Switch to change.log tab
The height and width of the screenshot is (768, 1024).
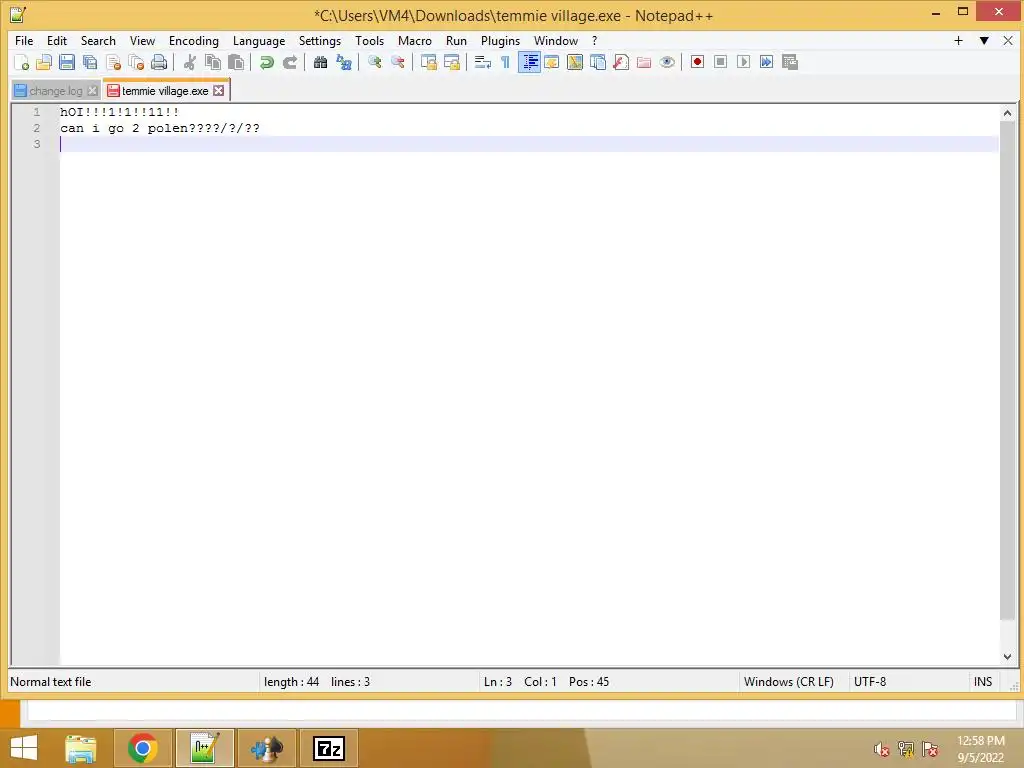(56, 91)
